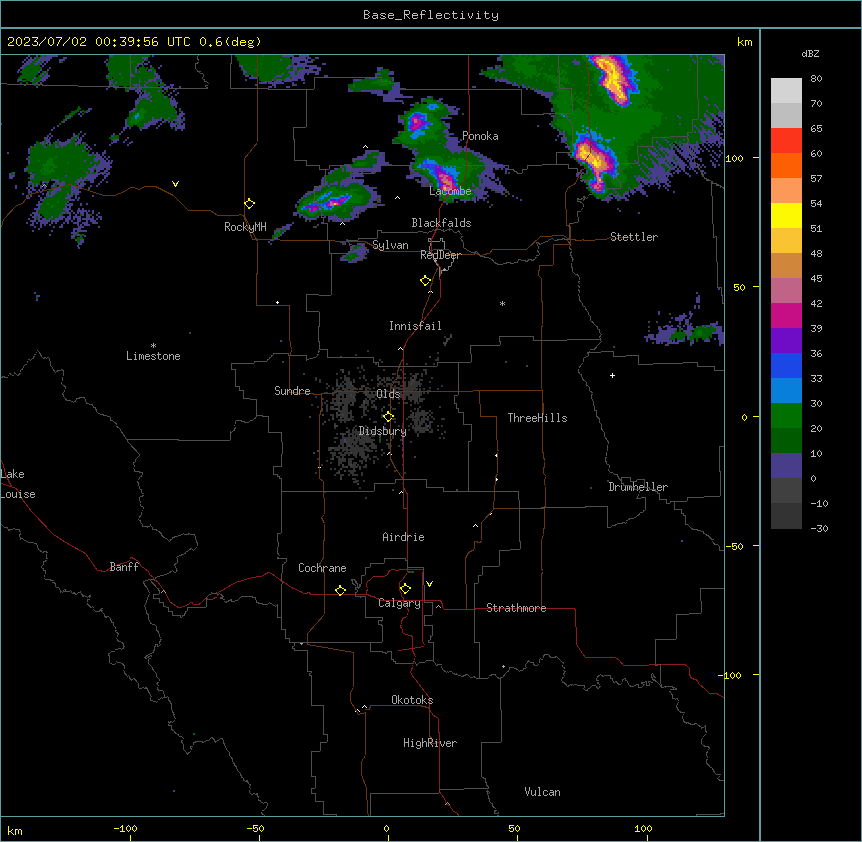Click the storm cell between RockyMH and Sylvan
This screenshot has width=862, height=842.
coord(333,202)
